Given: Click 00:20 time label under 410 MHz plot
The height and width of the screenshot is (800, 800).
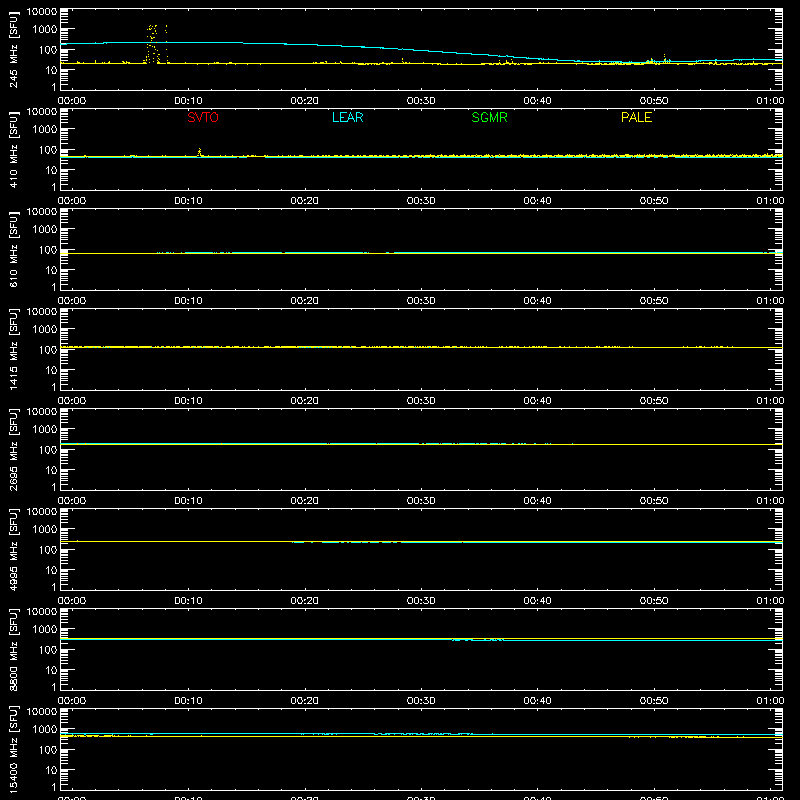Looking at the screenshot, I should pos(305,201).
